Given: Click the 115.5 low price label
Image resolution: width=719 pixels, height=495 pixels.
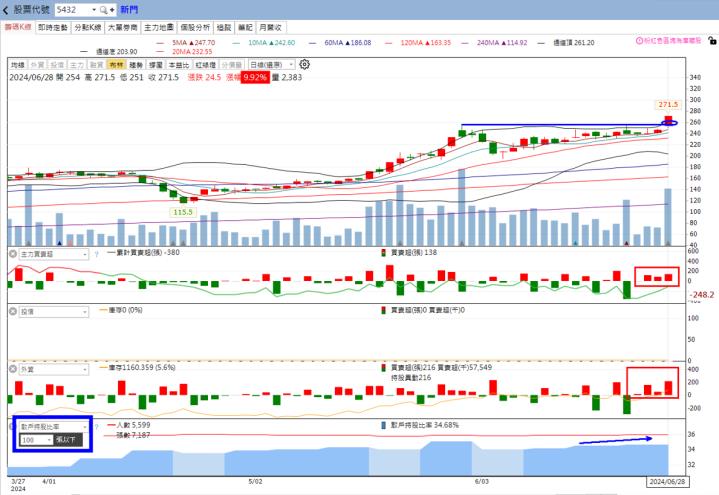Looking at the screenshot, I should pyautogui.click(x=183, y=212).
